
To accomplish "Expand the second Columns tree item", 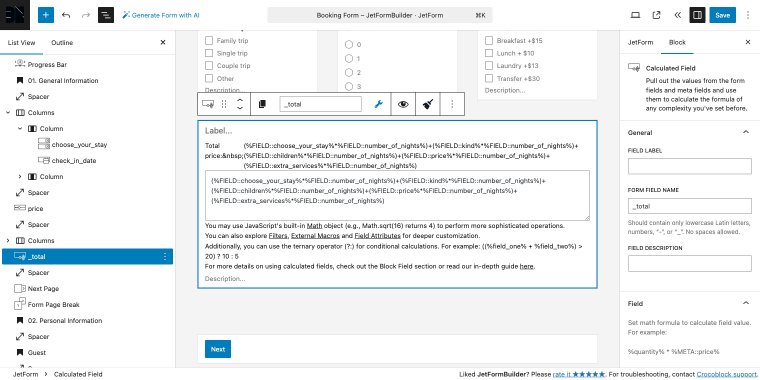I will [x=8, y=240].
